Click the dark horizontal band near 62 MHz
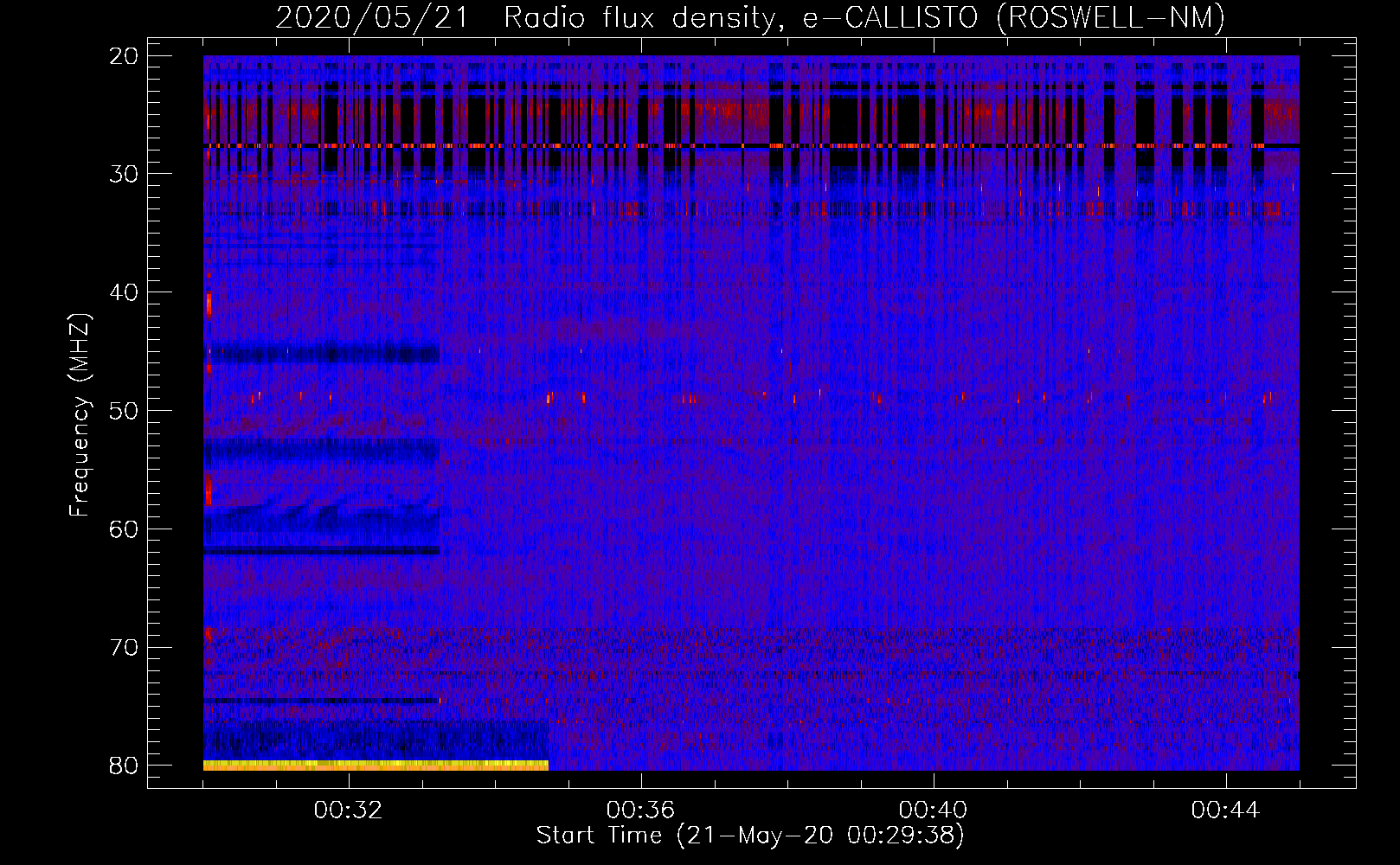Screen dimensions: 1400x865 coord(321,550)
